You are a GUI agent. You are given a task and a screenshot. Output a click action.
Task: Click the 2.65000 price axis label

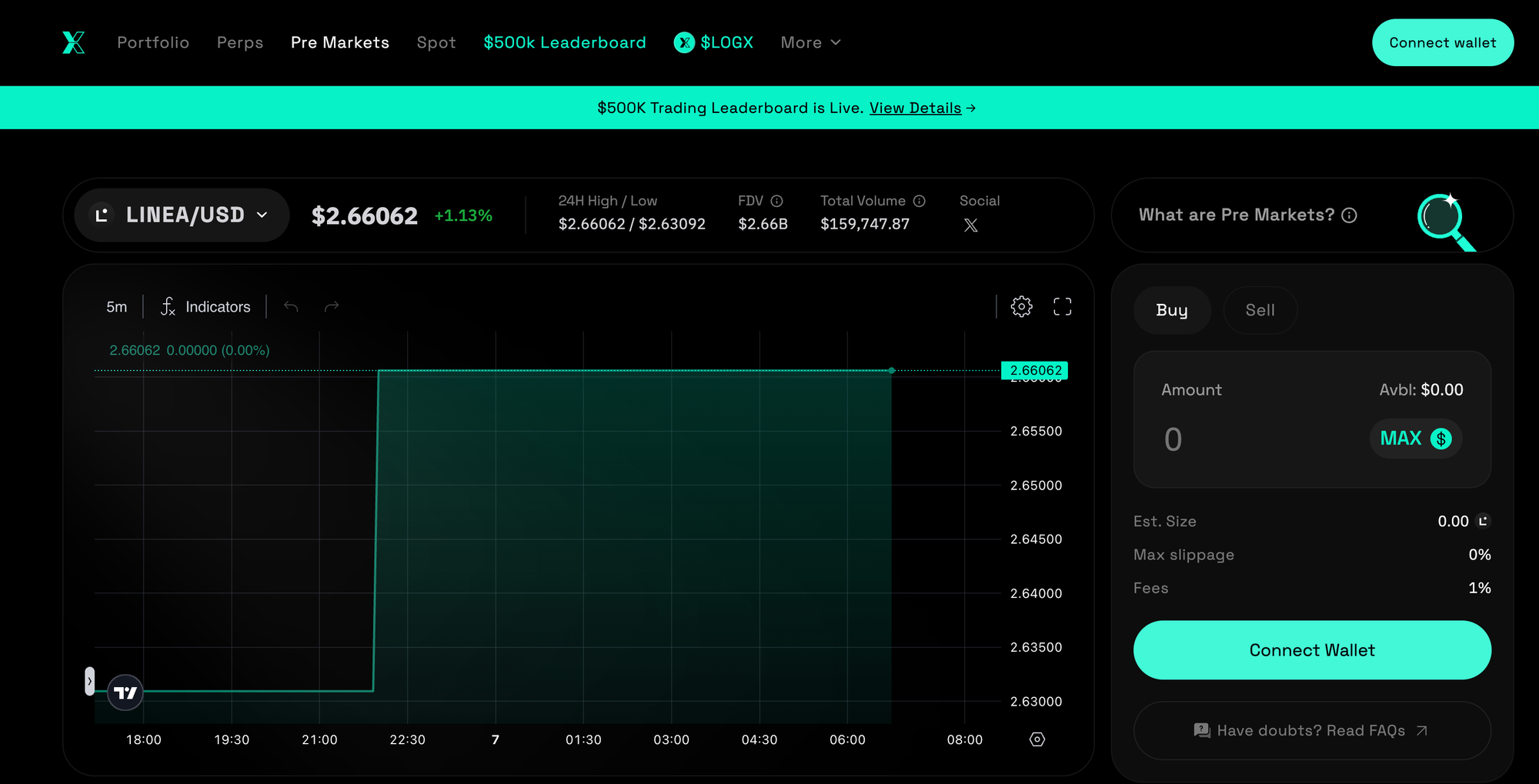[x=1036, y=485]
